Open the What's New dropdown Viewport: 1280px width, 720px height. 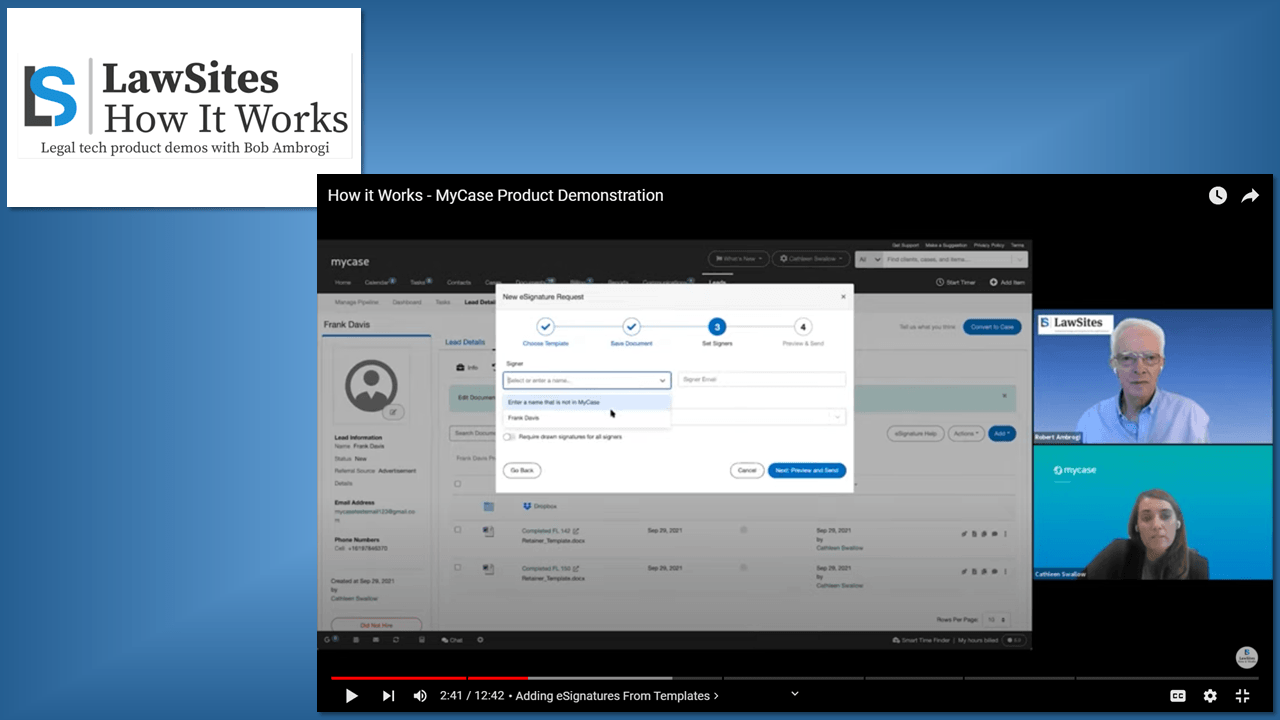(738, 258)
